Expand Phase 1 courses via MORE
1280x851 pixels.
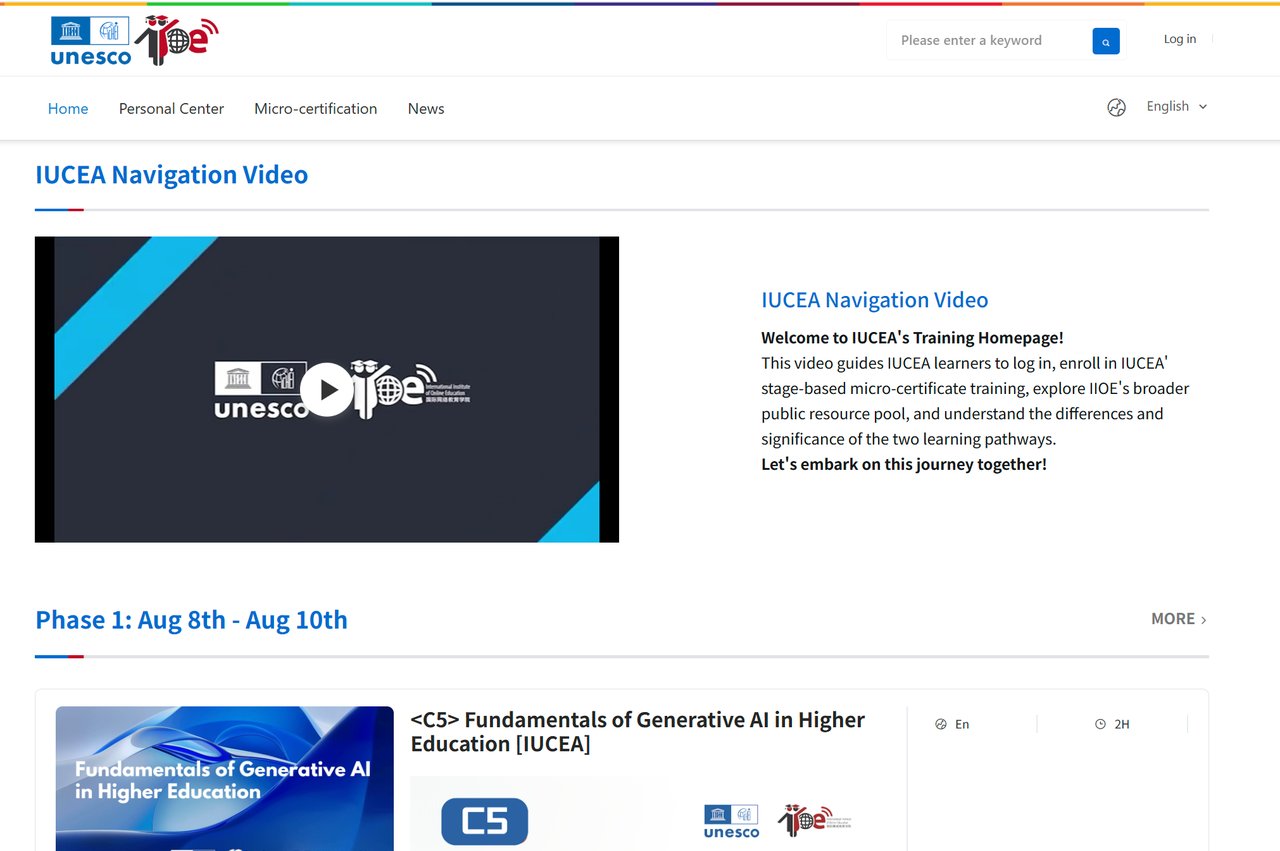[1178, 619]
